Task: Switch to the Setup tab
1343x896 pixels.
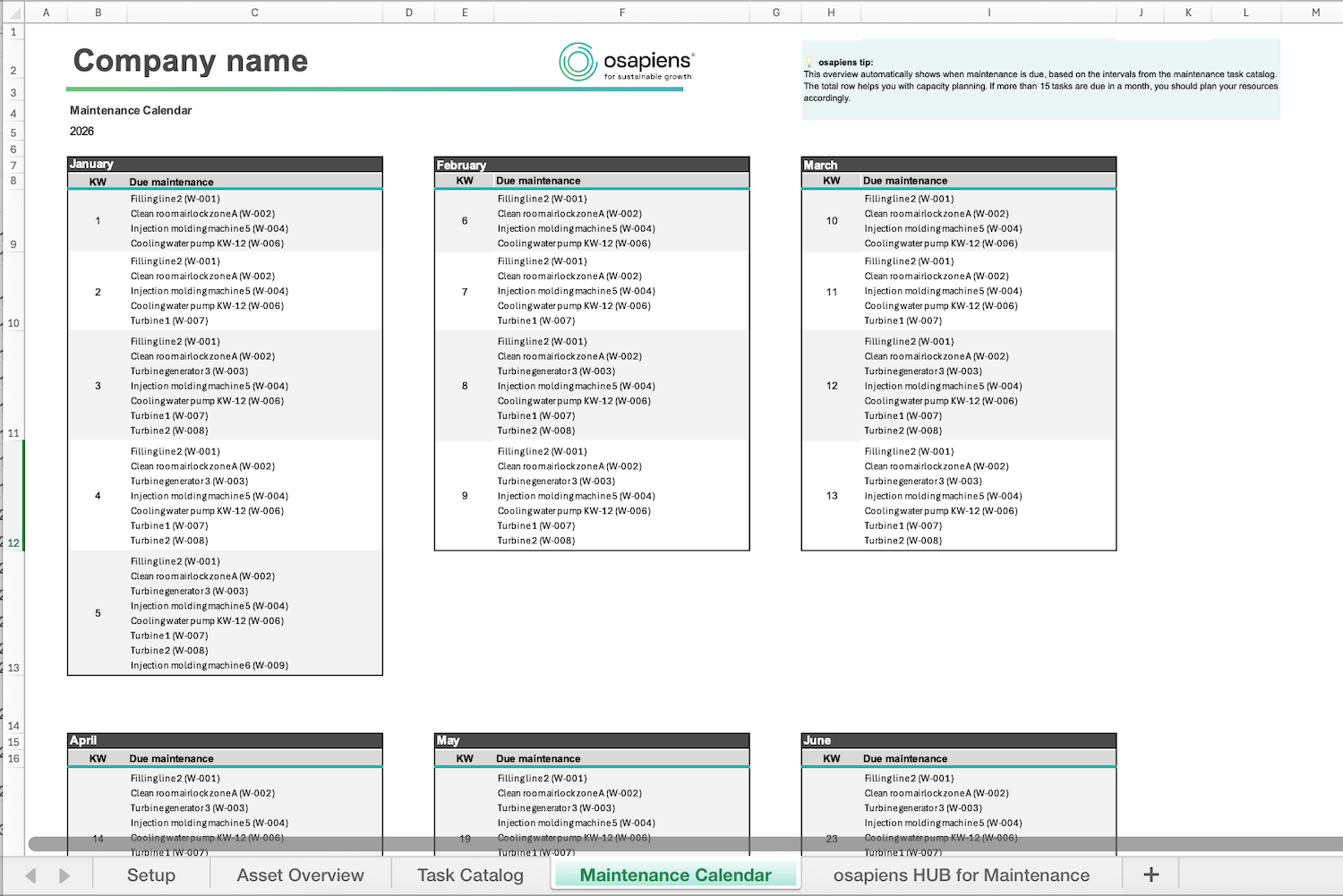Action: 150,875
